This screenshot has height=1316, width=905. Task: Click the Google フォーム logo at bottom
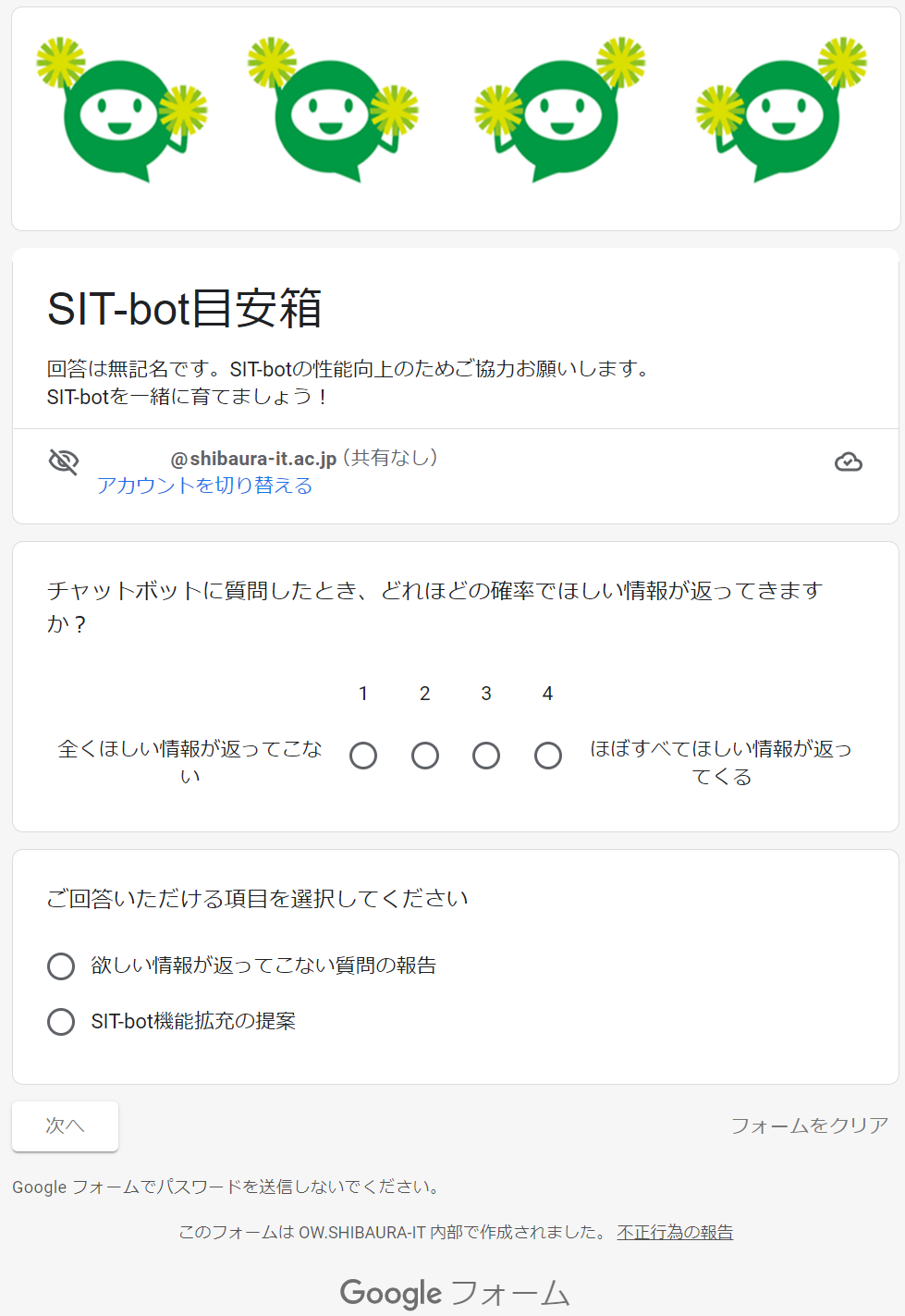(454, 1292)
